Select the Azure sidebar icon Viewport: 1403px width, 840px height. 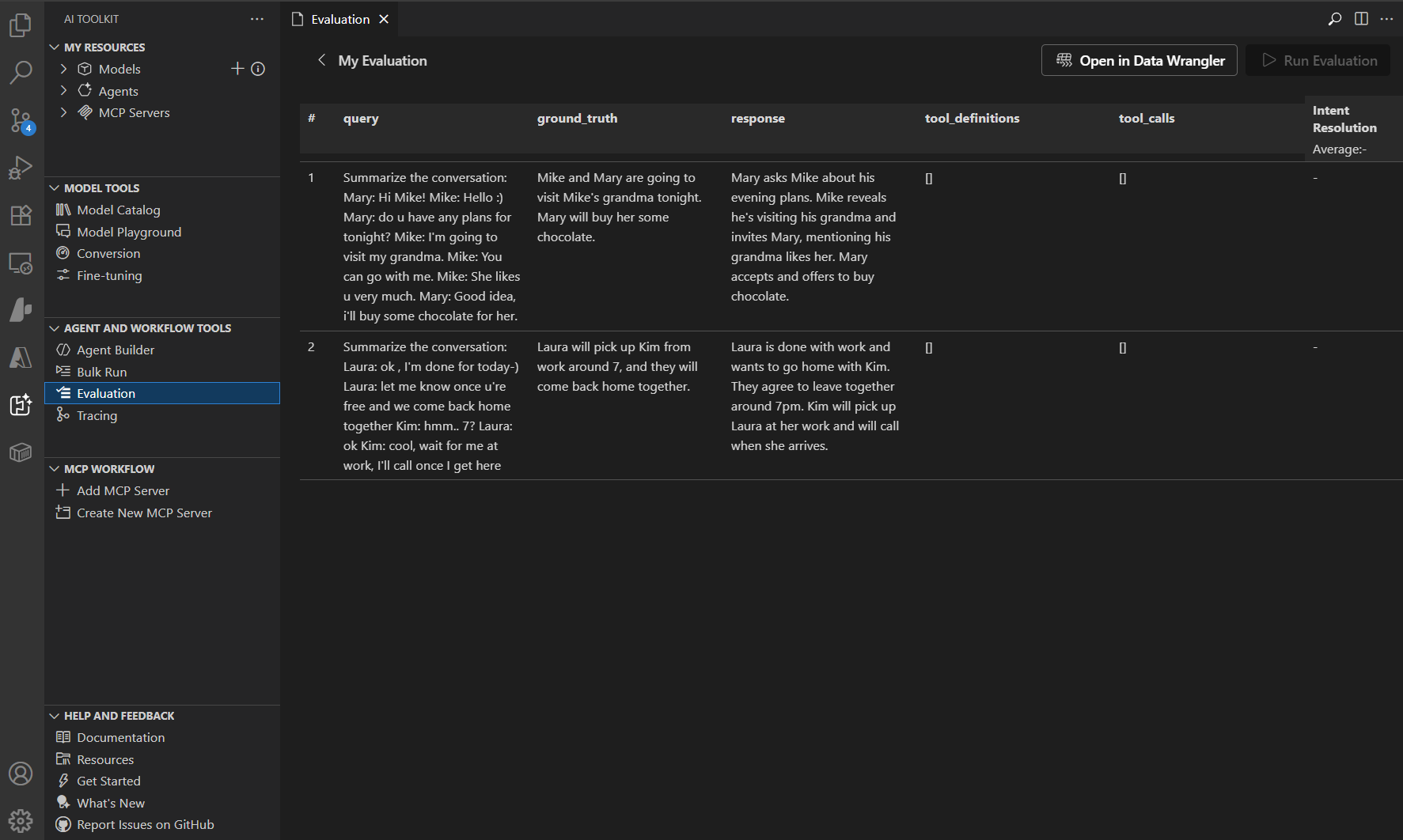(20, 357)
